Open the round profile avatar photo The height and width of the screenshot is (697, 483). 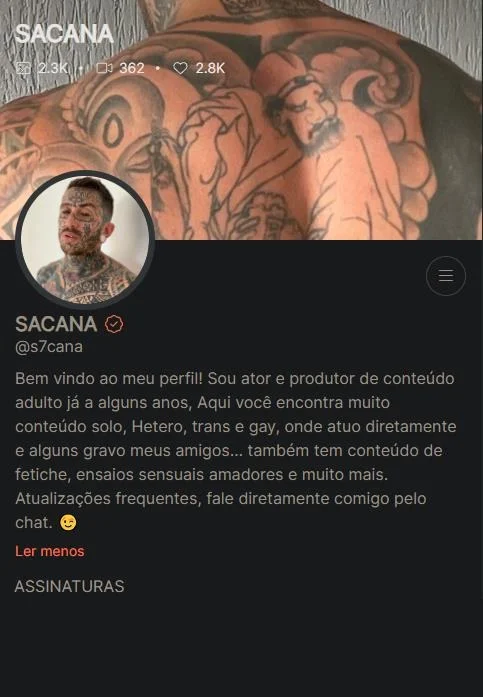point(85,240)
